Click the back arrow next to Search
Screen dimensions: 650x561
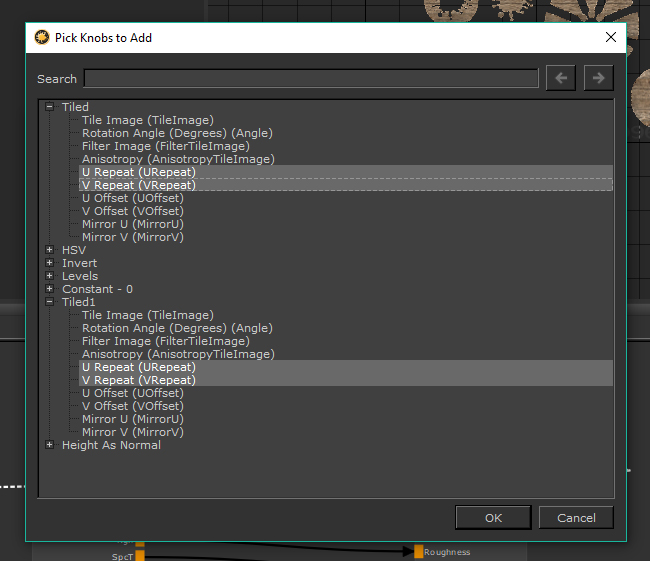pyautogui.click(x=560, y=78)
